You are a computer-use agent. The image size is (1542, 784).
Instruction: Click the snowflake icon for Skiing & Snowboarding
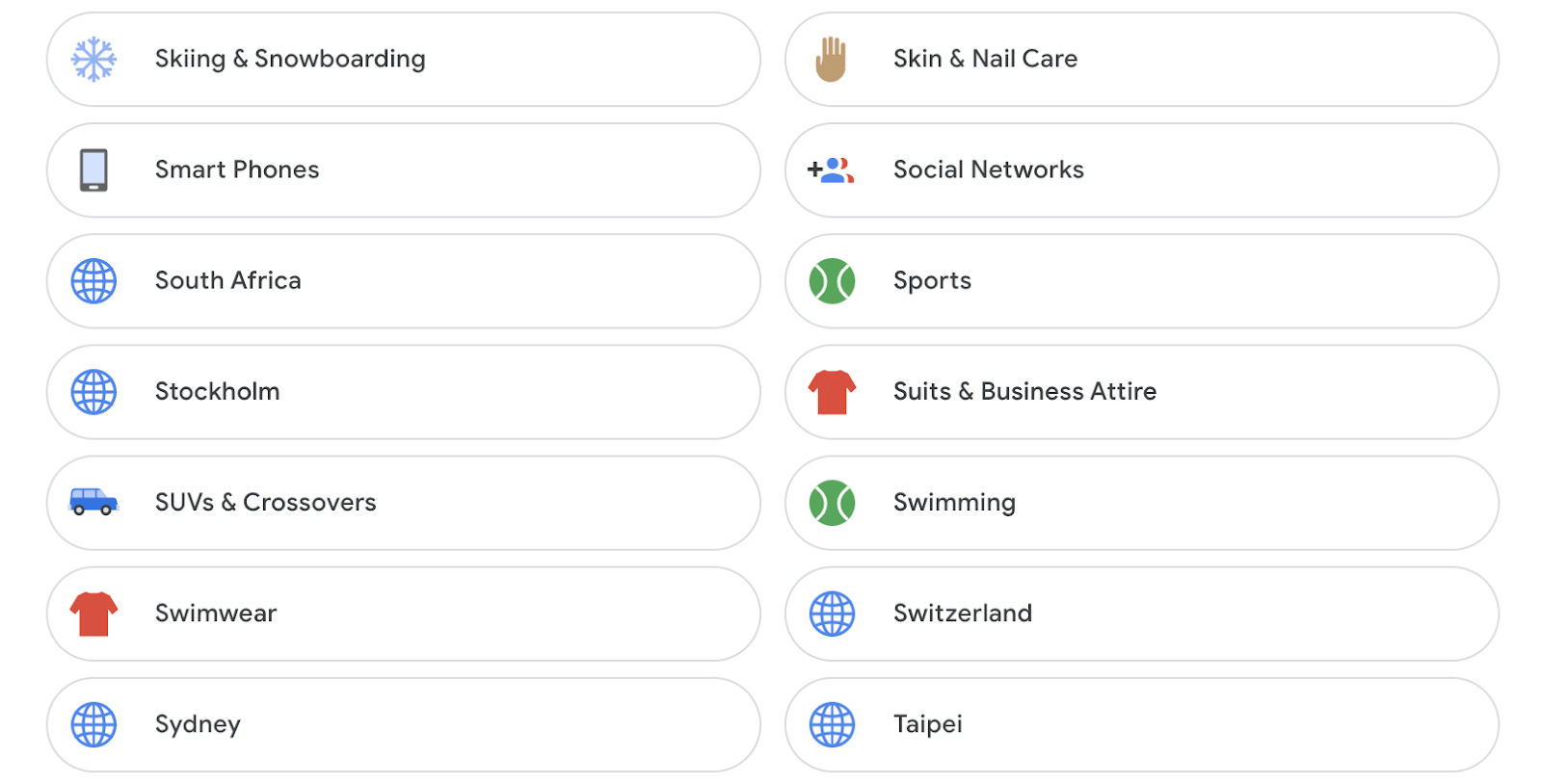click(93, 59)
